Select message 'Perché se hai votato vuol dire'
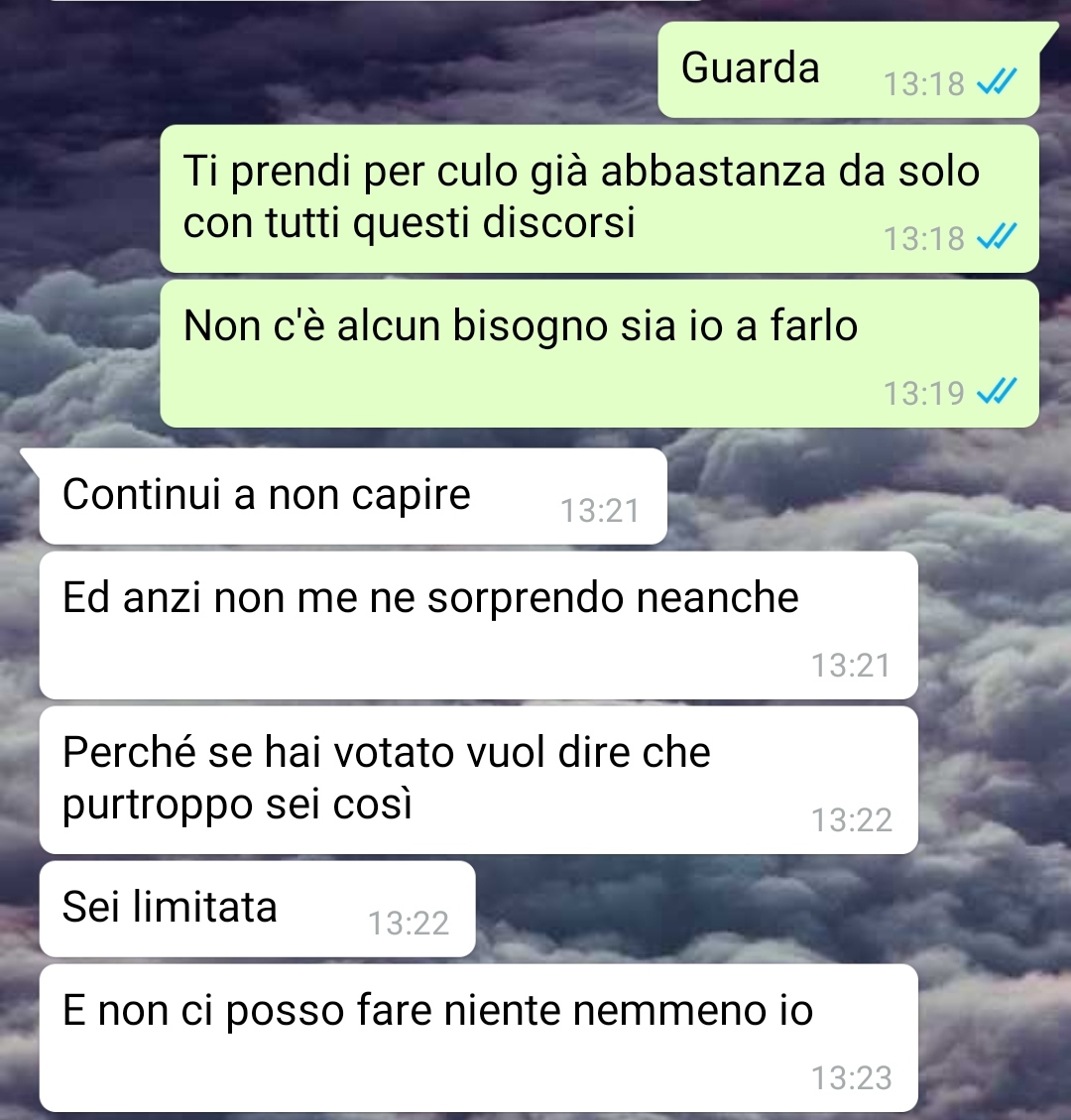The image size is (1071, 1120). [478, 780]
